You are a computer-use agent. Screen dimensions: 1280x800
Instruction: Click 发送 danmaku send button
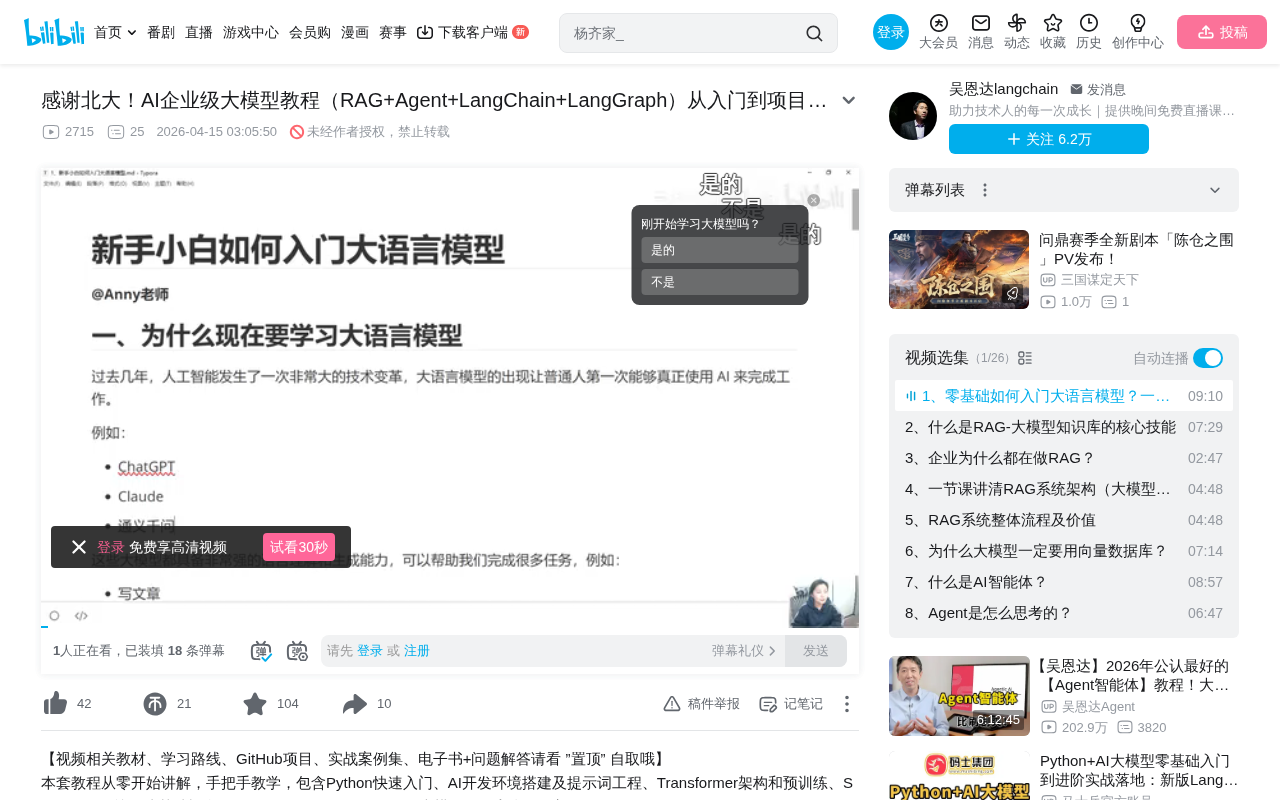(x=816, y=651)
